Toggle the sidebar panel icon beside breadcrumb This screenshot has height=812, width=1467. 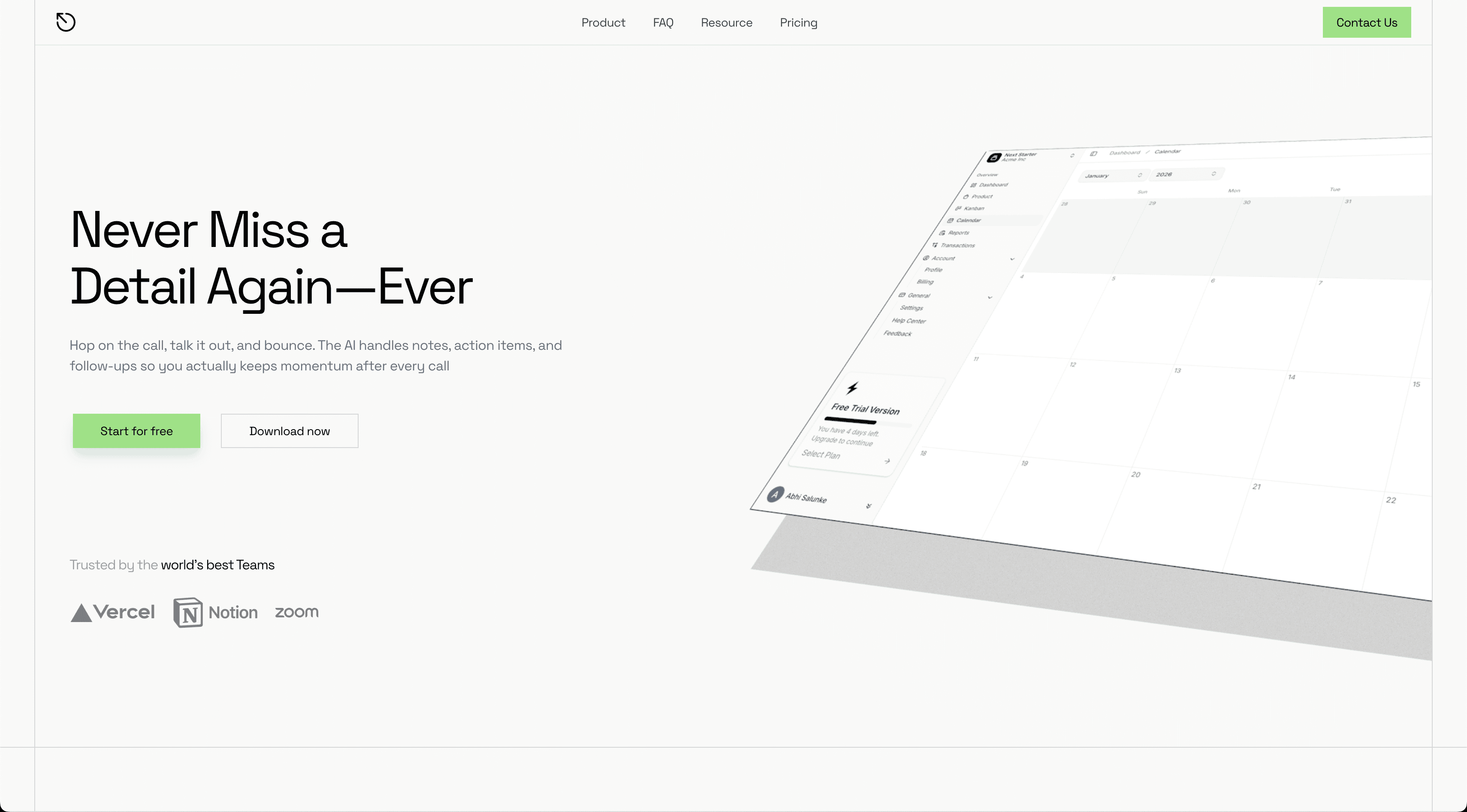(1093, 153)
